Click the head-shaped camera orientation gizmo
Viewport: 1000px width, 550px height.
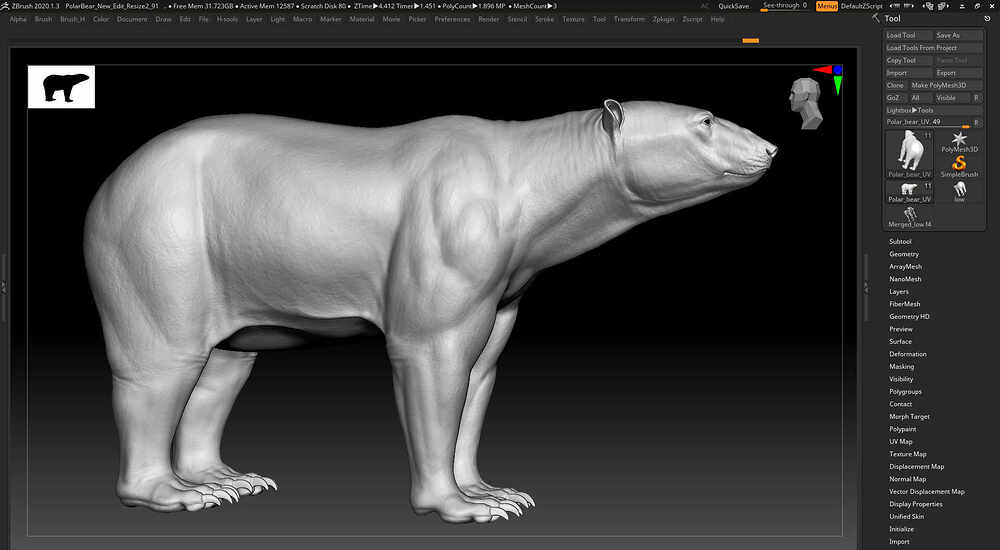coord(805,103)
